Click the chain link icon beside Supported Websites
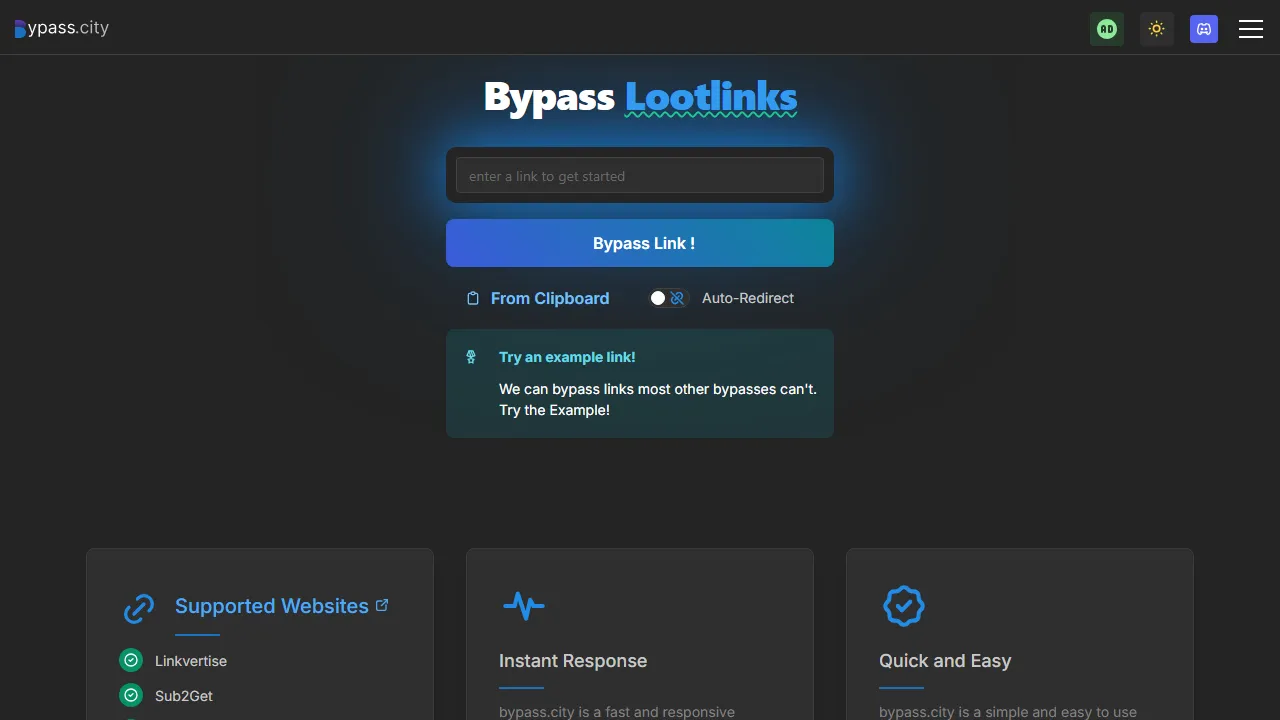Image resolution: width=1280 pixels, height=720 pixels. pos(139,608)
